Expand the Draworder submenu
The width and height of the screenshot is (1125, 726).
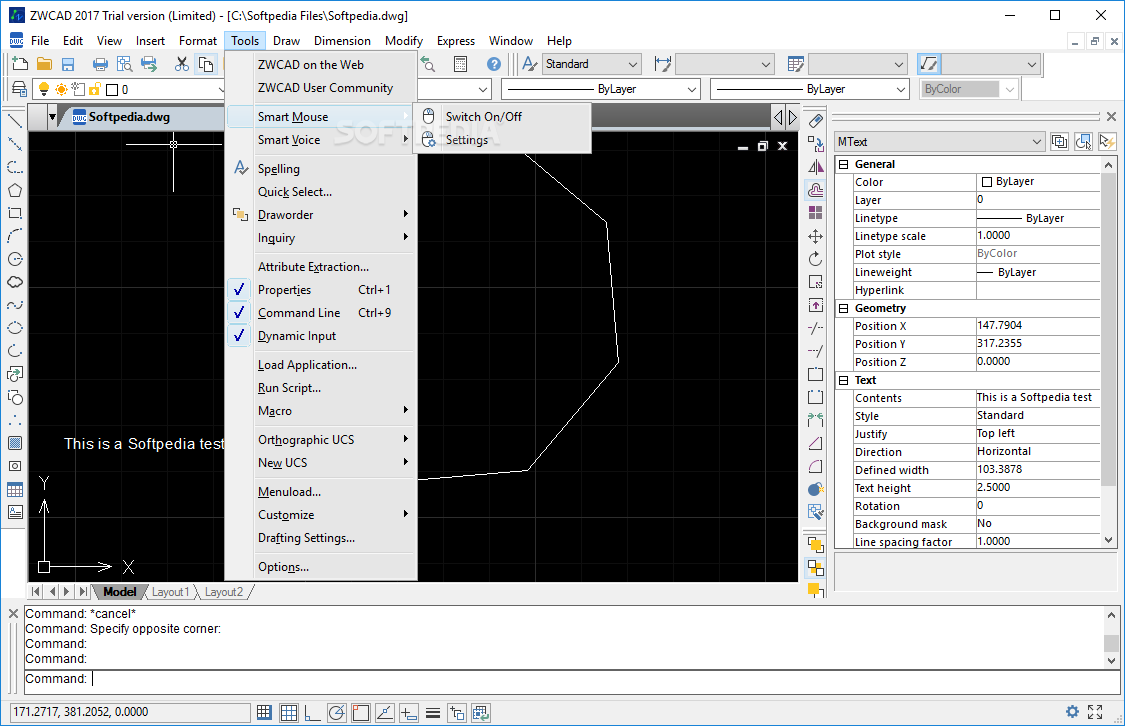321,214
